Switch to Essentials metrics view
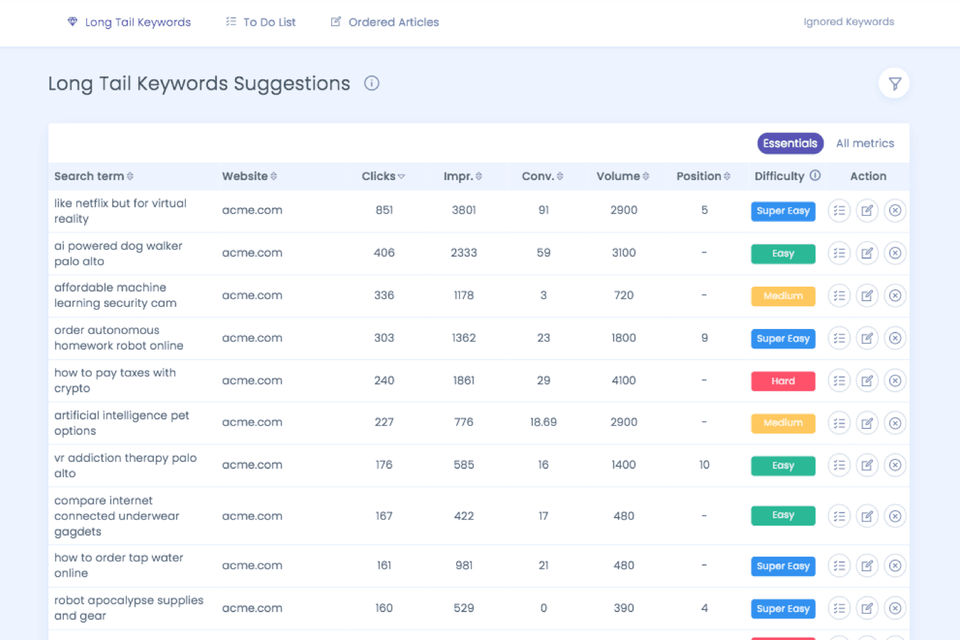This screenshot has width=960, height=640. pos(790,143)
